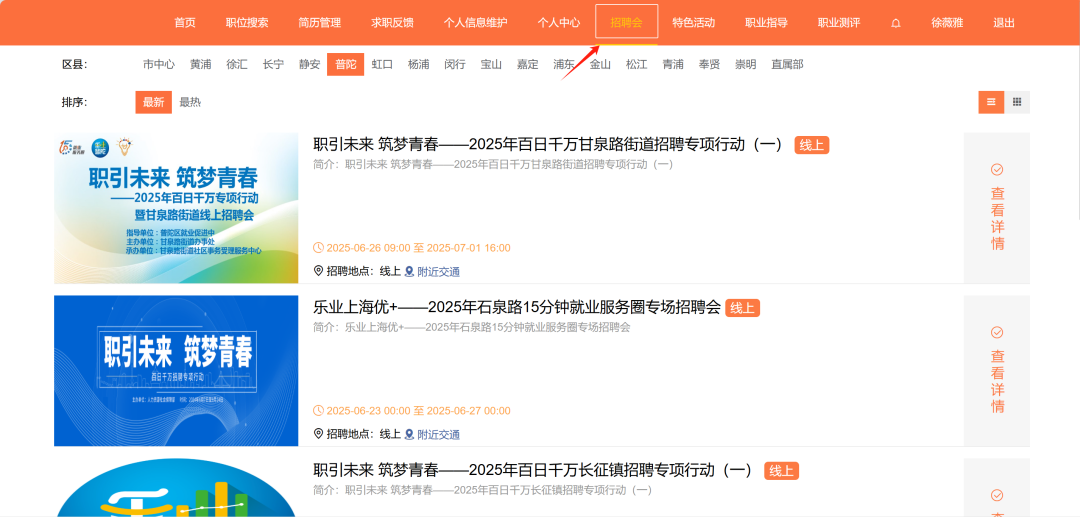The width and height of the screenshot is (1080, 517).
Task: Open the 甘泉路街道招聘专项行动 job fair title
Action: click(x=548, y=144)
